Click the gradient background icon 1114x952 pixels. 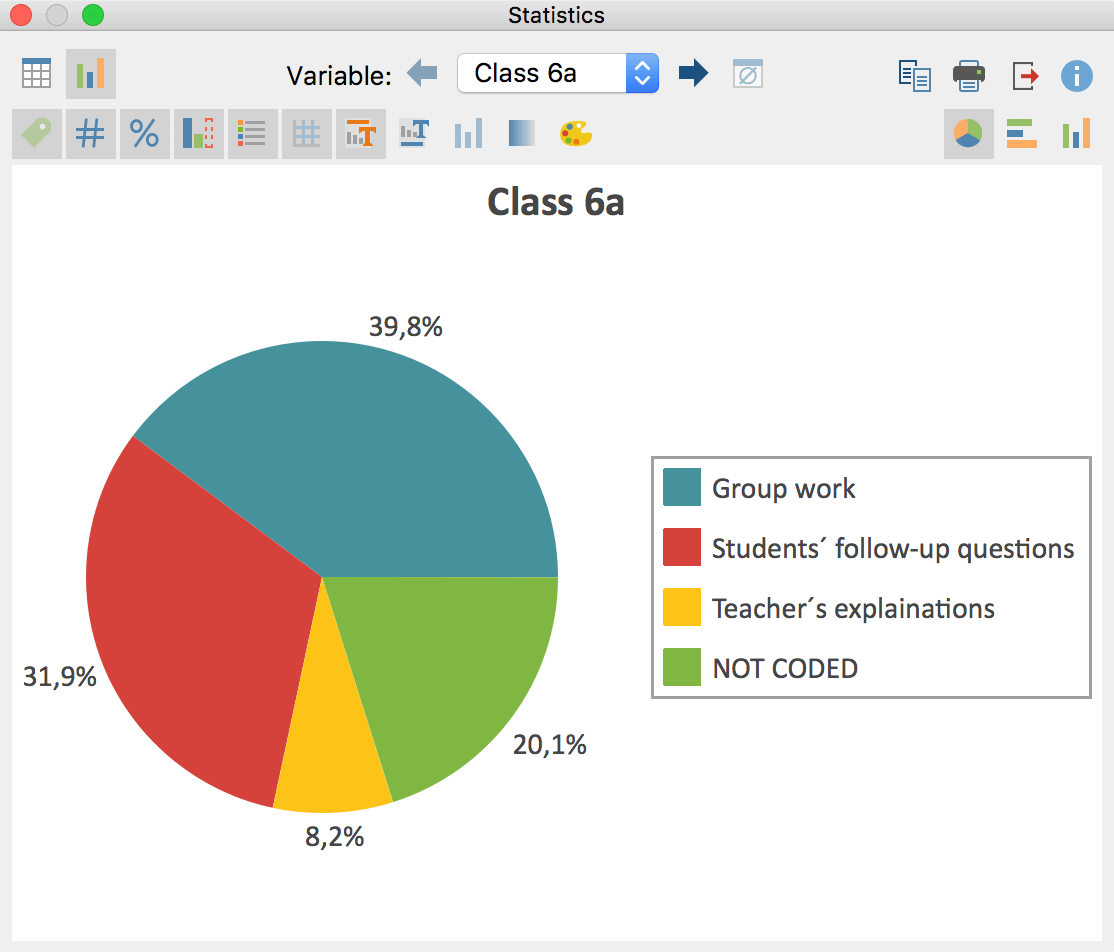[522, 133]
